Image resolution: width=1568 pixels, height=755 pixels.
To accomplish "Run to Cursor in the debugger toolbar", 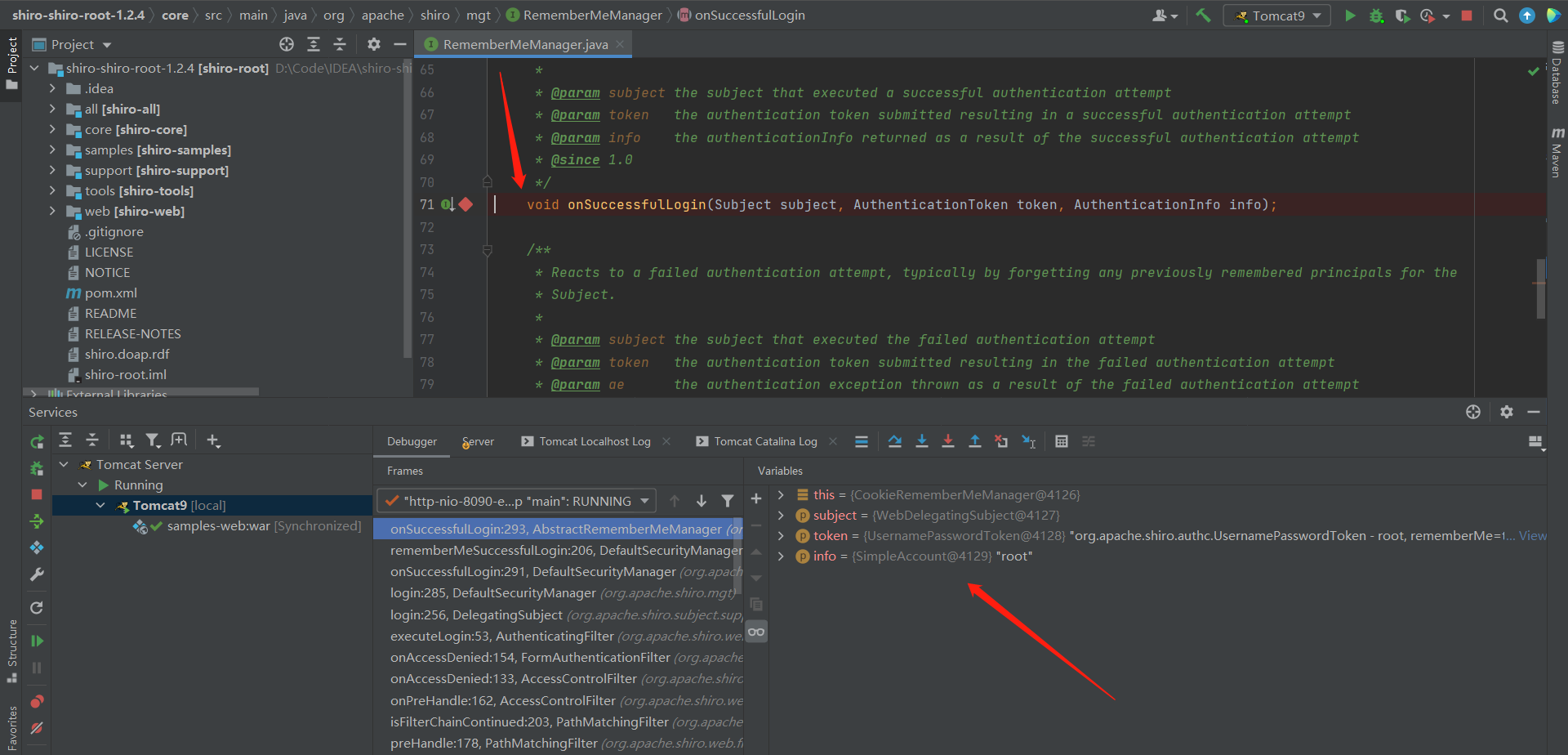I will point(1029,441).
